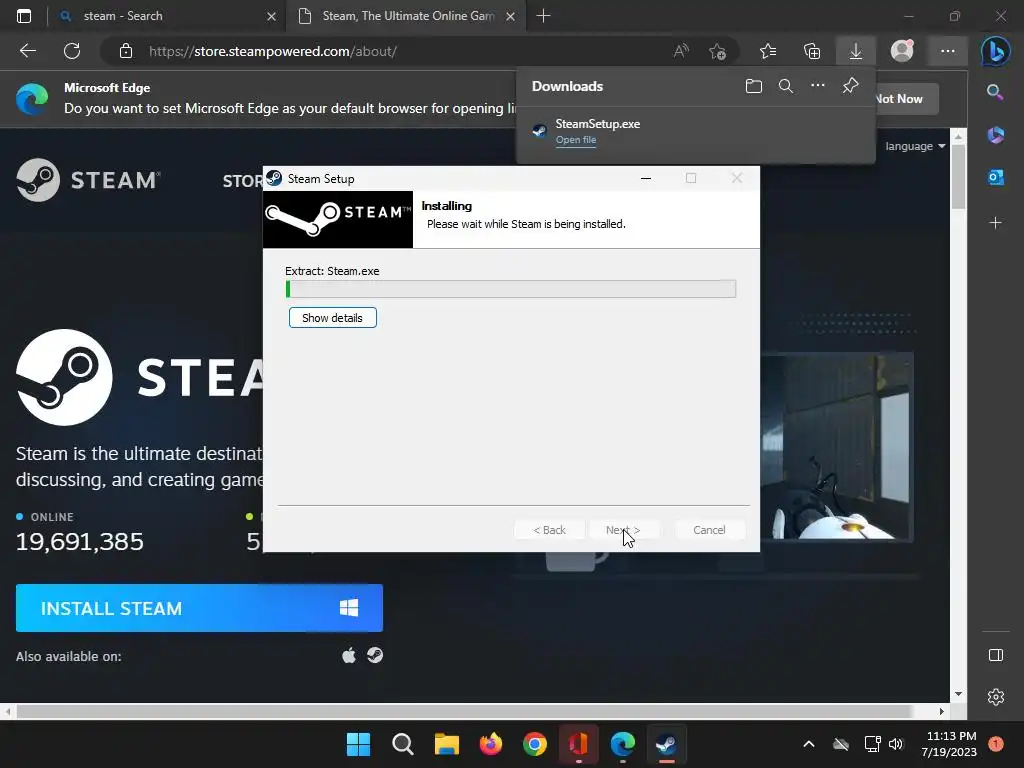
Task: Click the SteamOS platform icon
Action: point(375,655)
